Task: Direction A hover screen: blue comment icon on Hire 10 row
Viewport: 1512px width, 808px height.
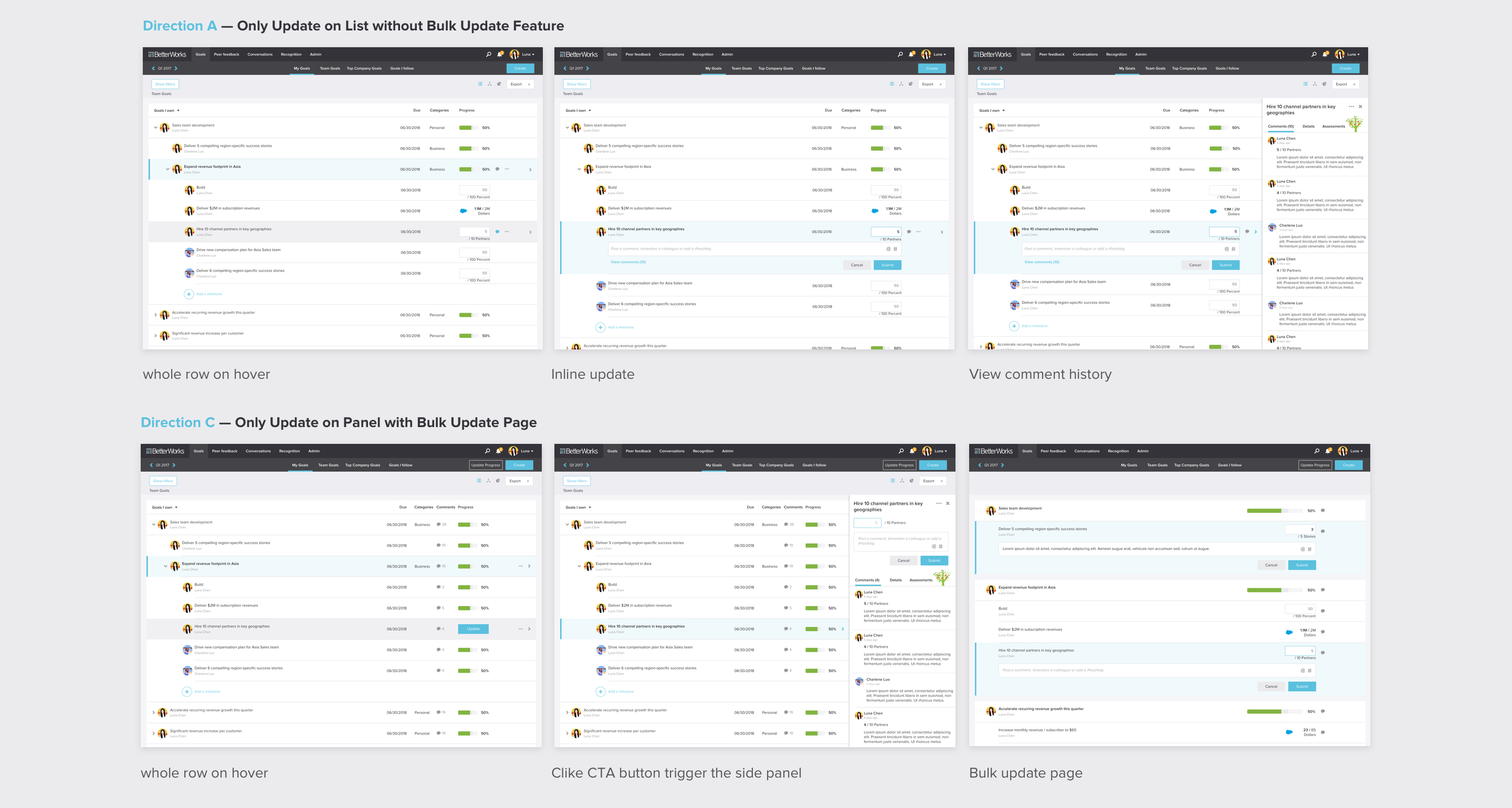Action: coord(497,232)
